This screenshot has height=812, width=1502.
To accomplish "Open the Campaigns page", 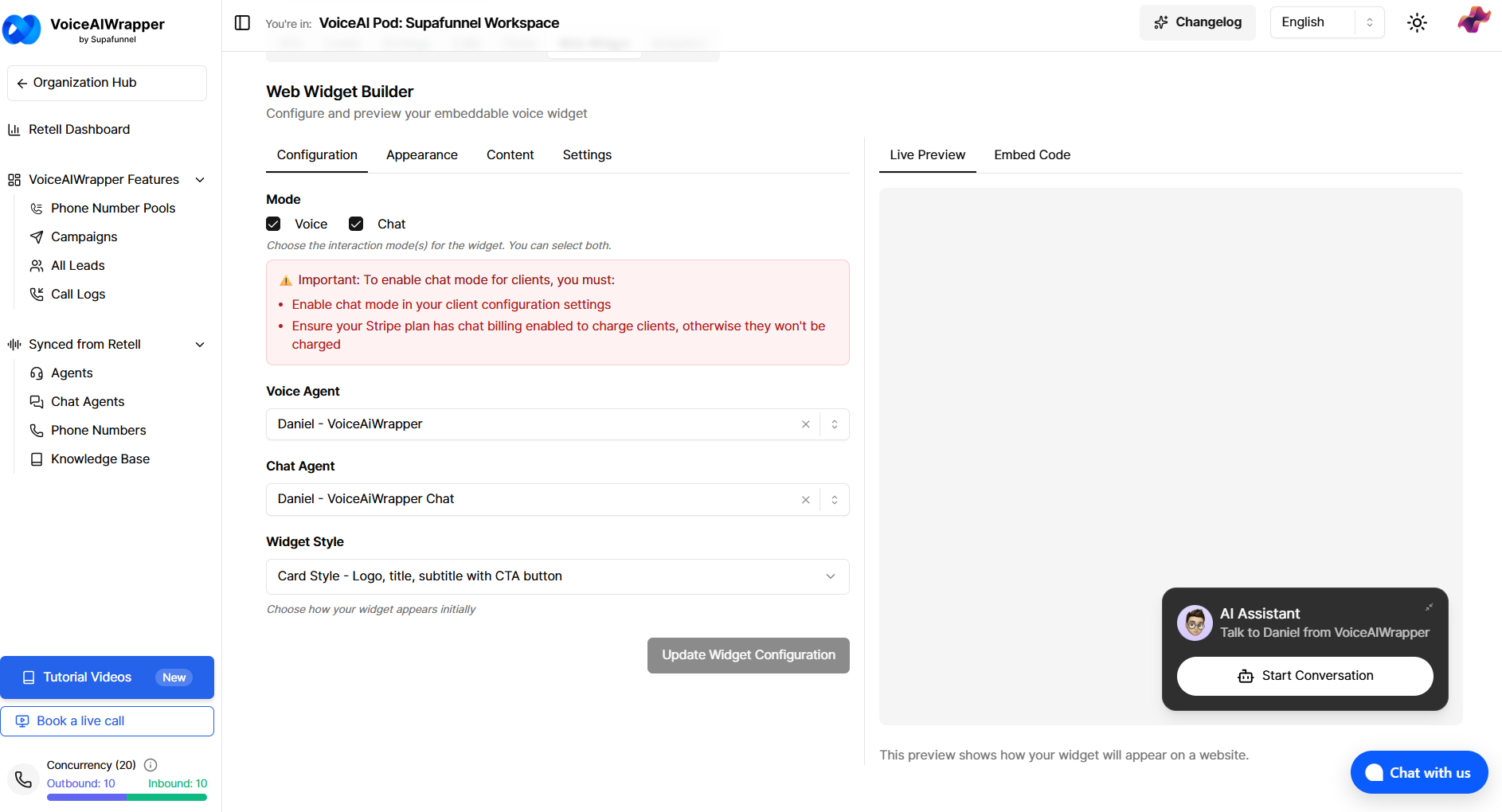I will click(84, 237).
